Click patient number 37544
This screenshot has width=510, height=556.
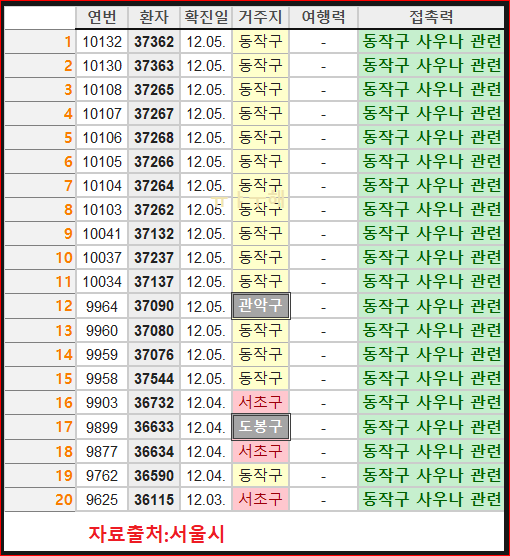[x=154, y=379]
